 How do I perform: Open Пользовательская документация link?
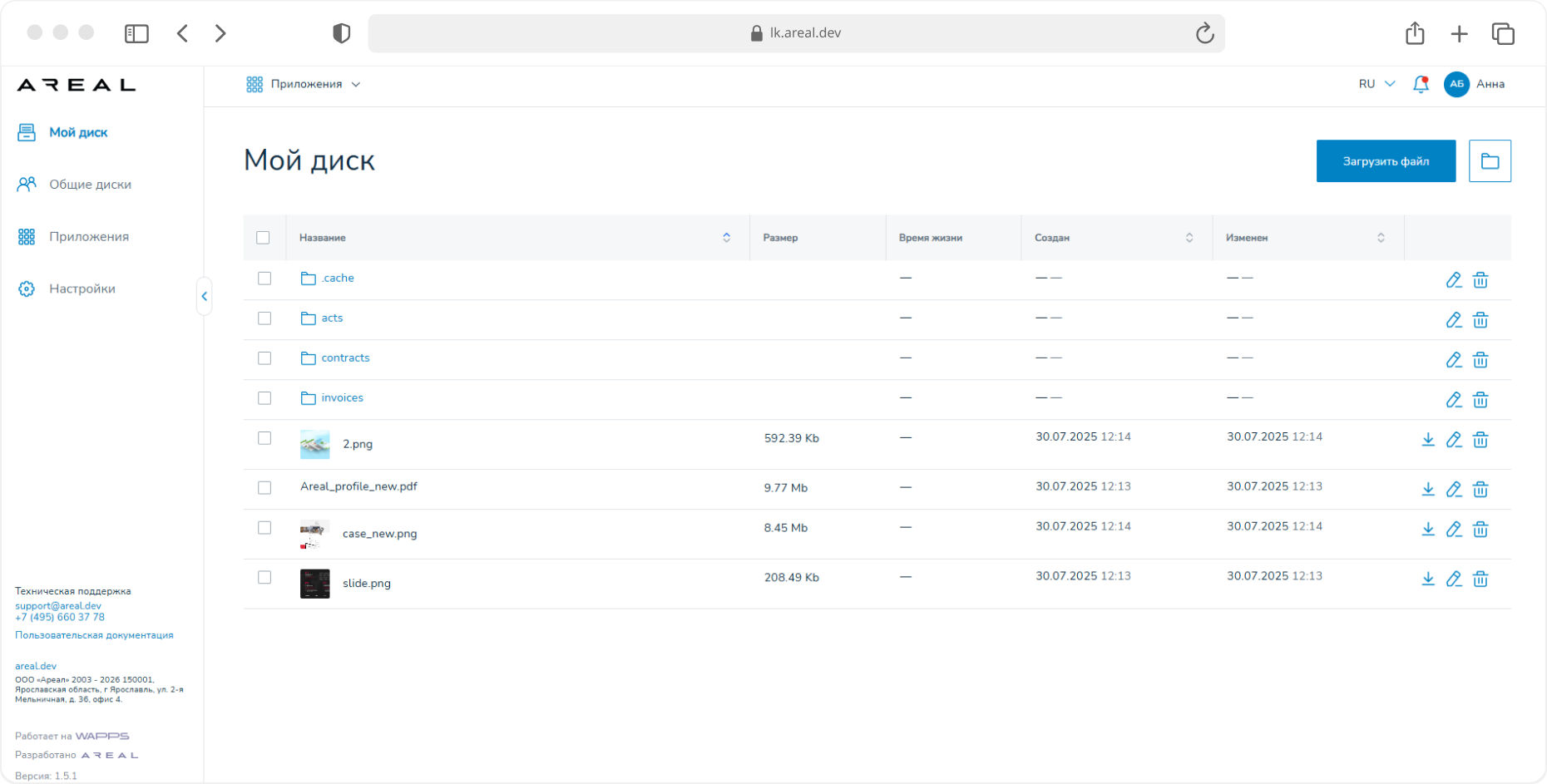[94, 635]
